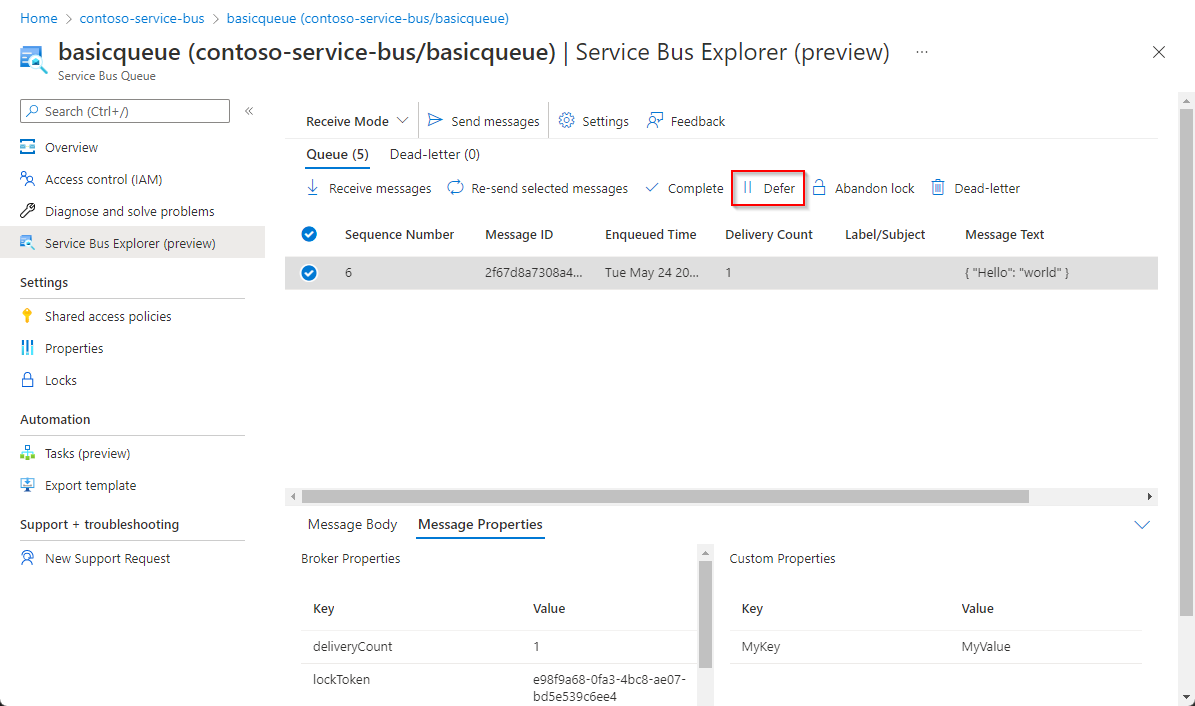Screen dimensions: 1195x706
Task: Collapse the message details pane chevron
Action: coord(1142,525)
